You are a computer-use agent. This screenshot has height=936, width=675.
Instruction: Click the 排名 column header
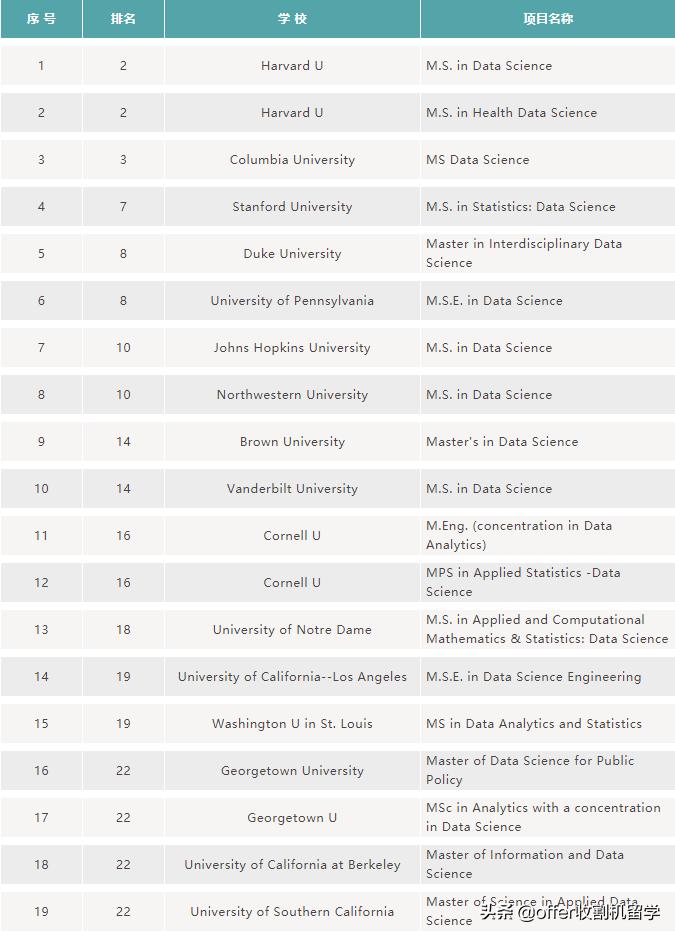tap(123, 19)
